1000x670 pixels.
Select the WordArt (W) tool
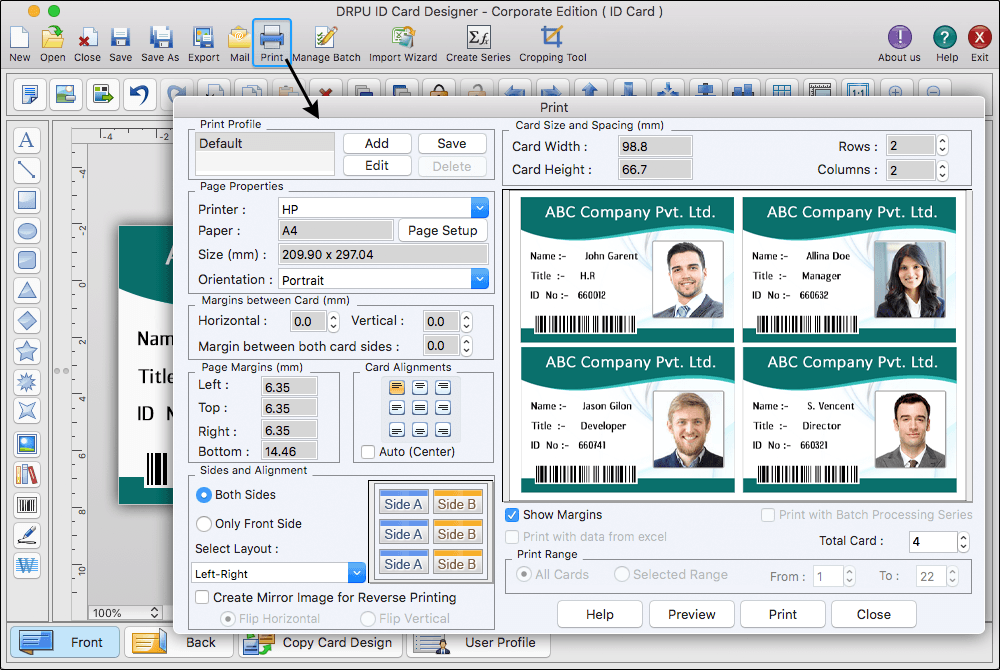pos(27,565)
